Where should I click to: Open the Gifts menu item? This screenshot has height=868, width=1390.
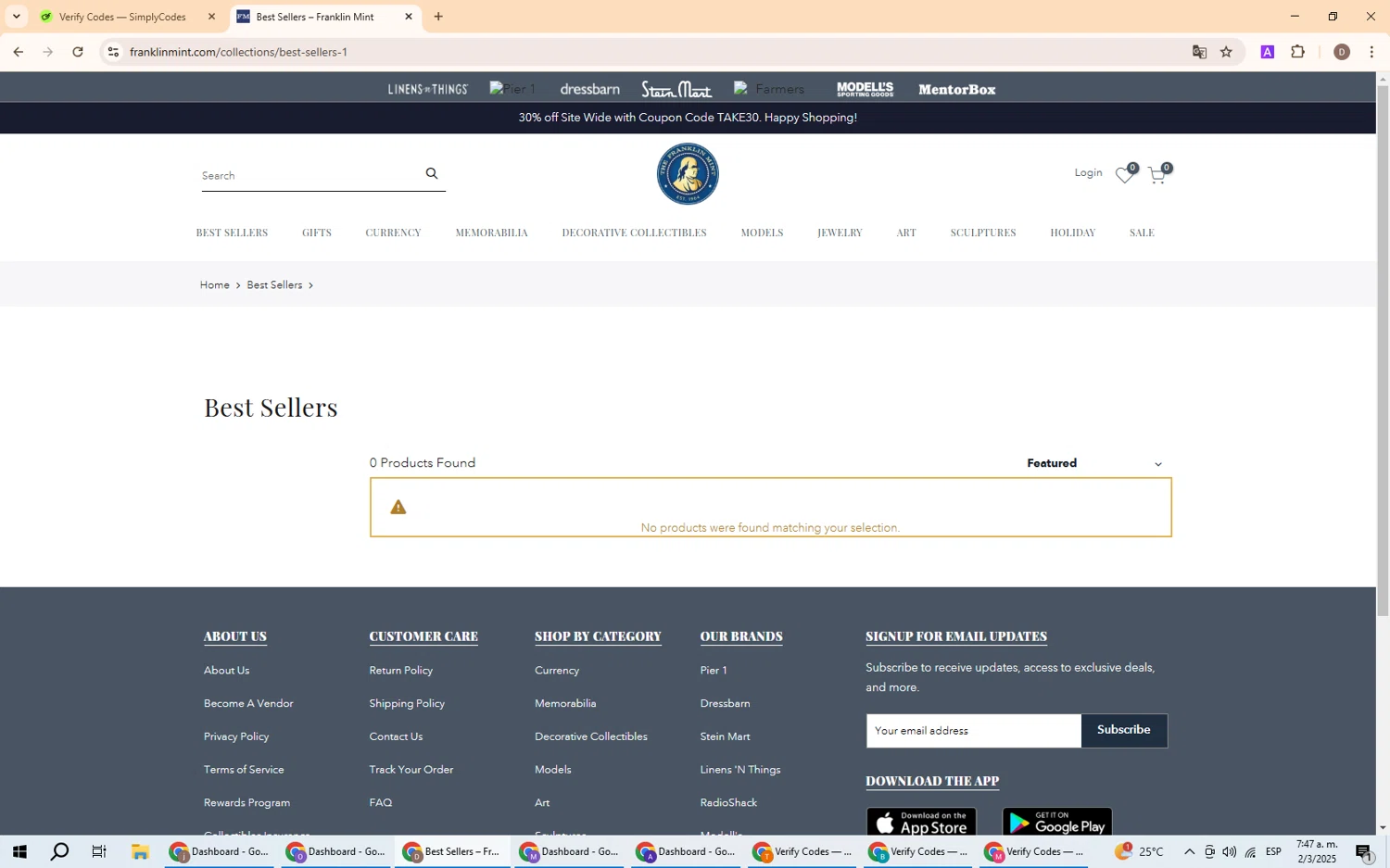click(x=317, y=233)
